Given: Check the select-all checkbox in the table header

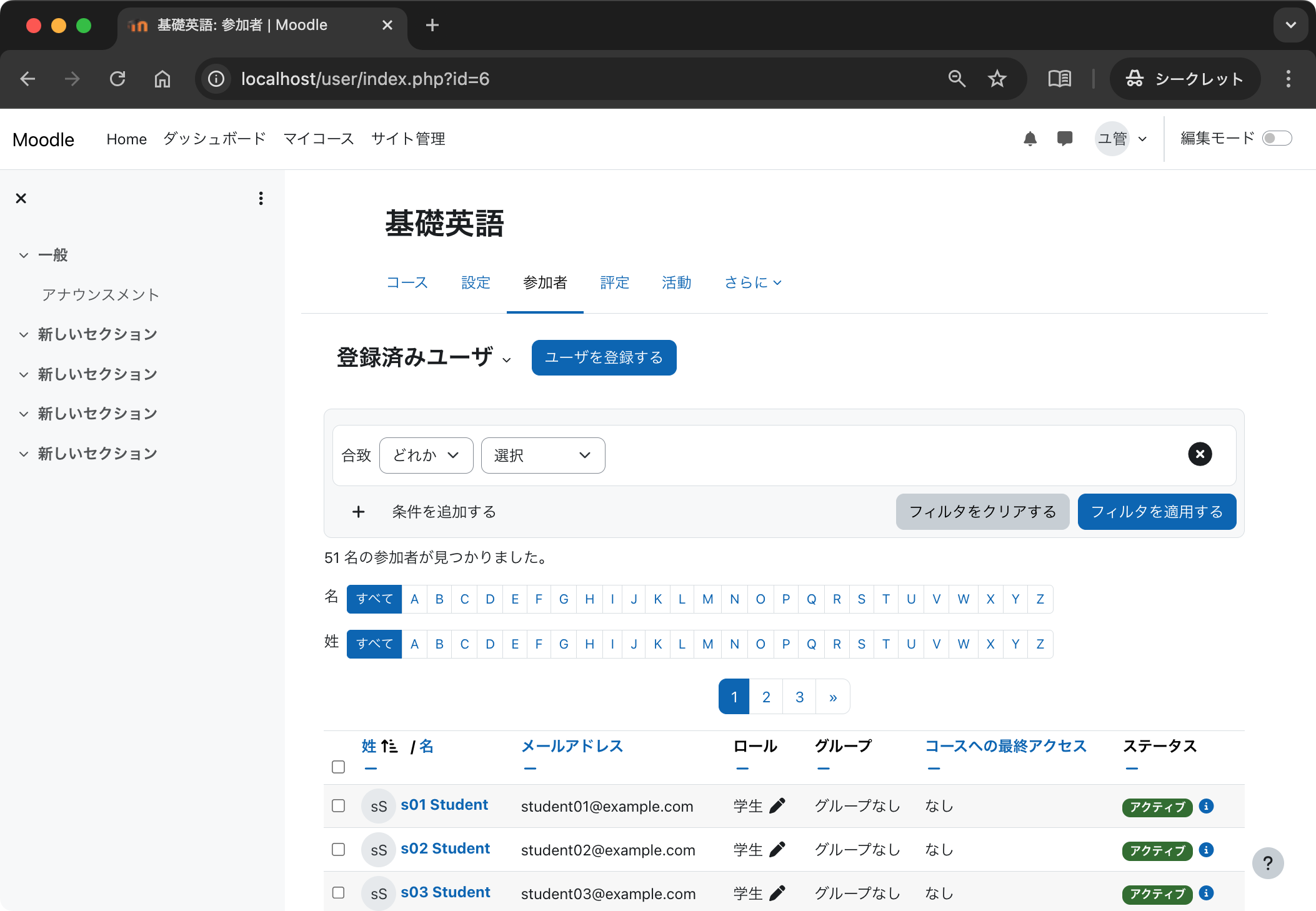Looking at the screenshot, I should (x=338, y=767).
